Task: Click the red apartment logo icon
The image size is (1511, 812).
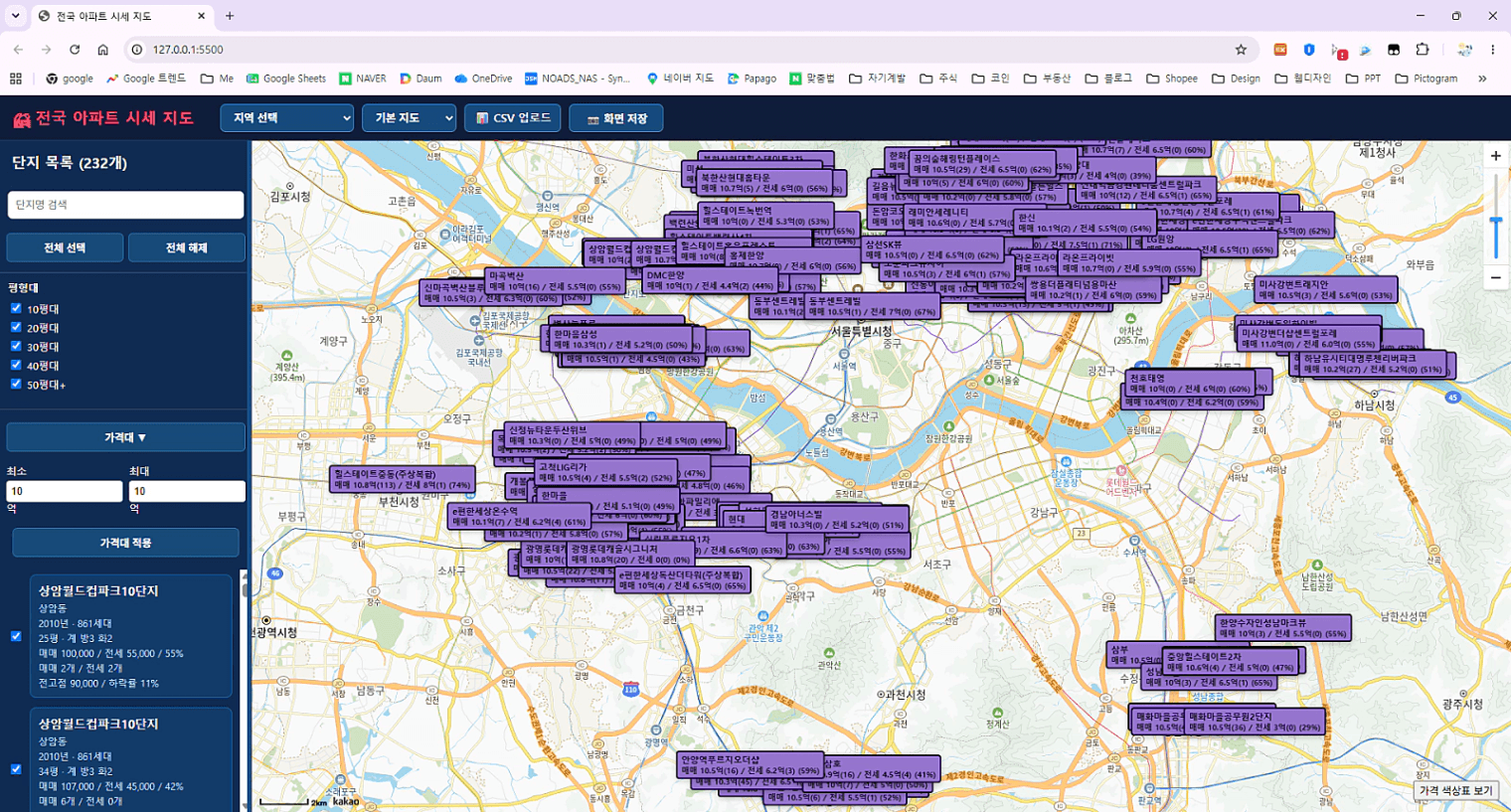Action: coord(22,119)
